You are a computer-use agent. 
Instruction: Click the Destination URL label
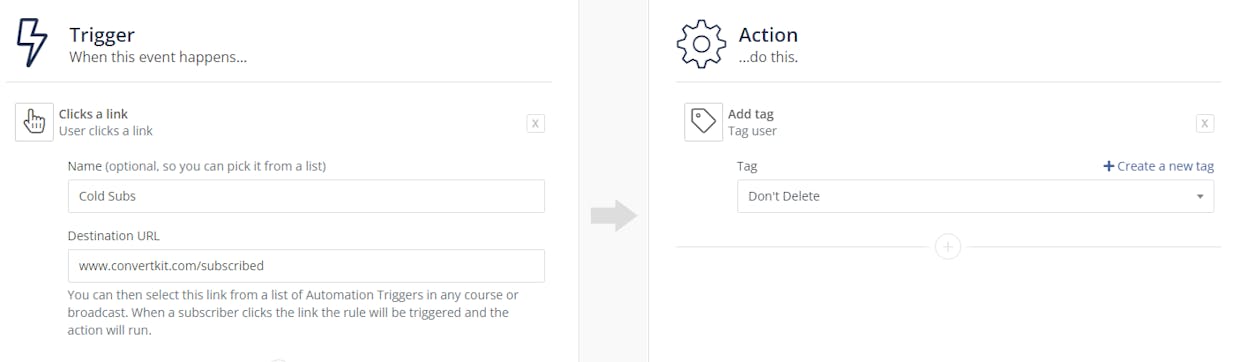coord(113,236)
